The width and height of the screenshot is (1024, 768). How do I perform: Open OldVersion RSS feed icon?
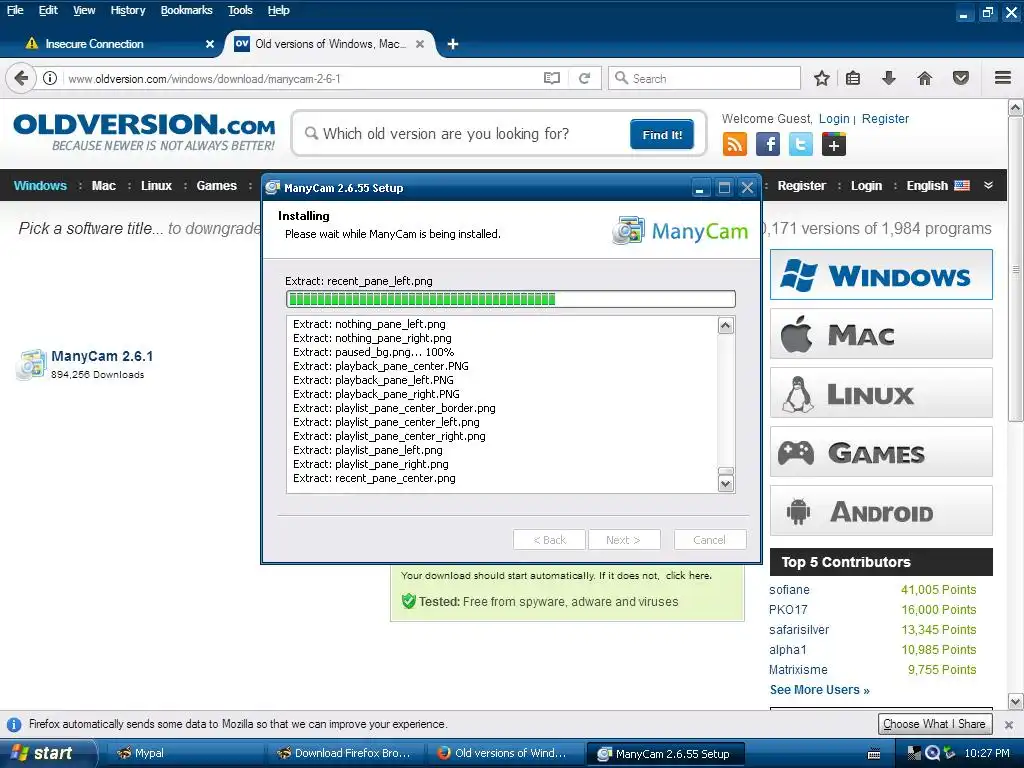point(735,144)
